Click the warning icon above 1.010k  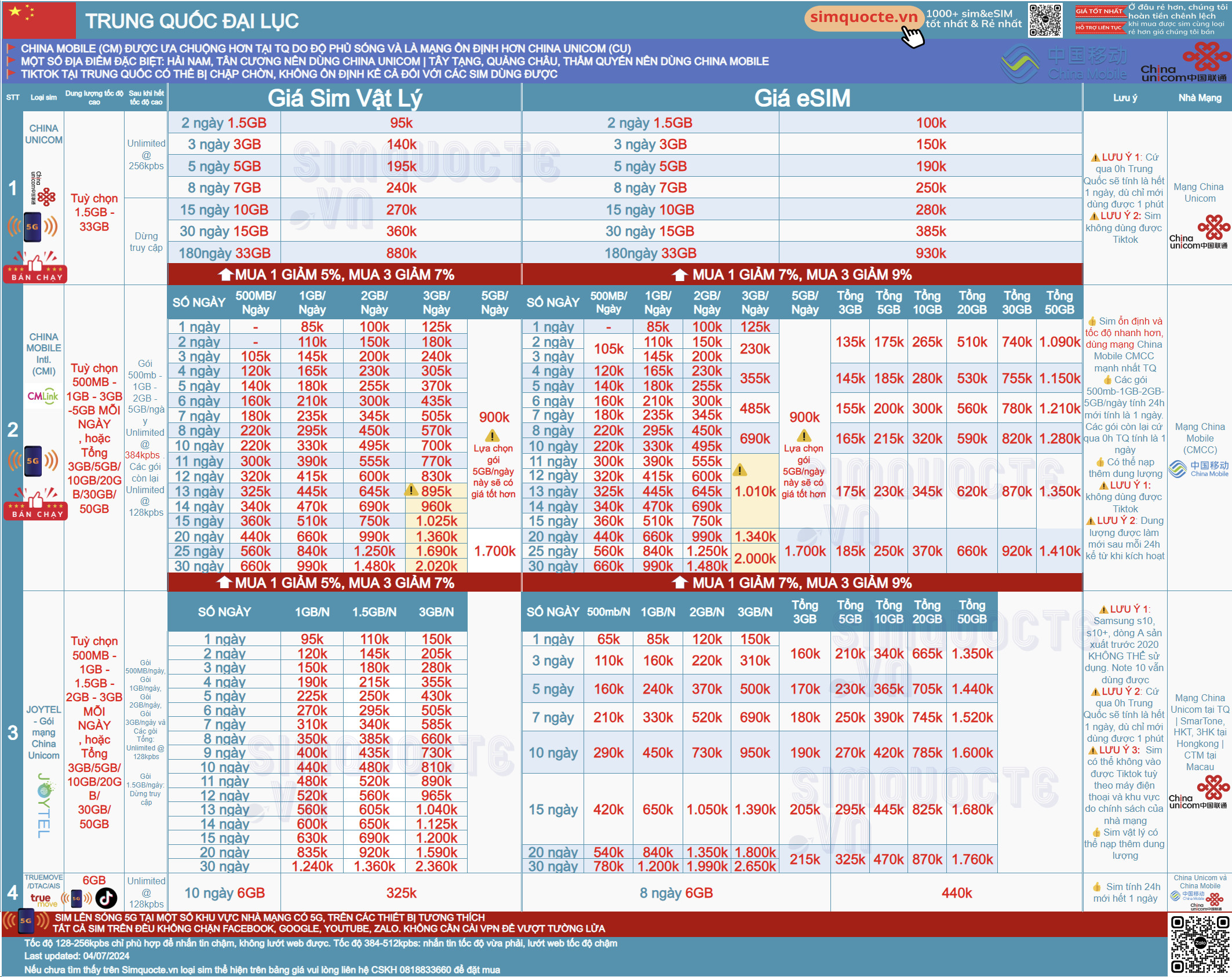pyautogui.click(x=740, y=469)
